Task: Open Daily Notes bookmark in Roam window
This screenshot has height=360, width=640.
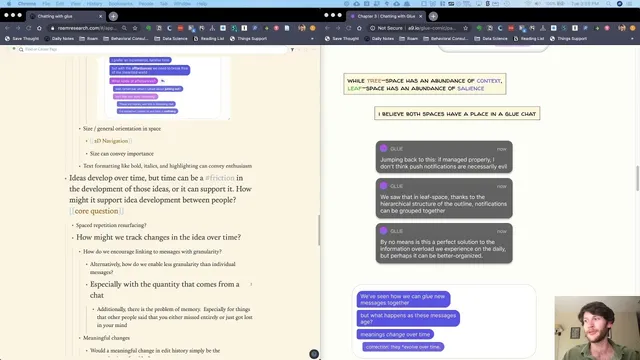Action: pyautogui.click(x=59, y=39)
